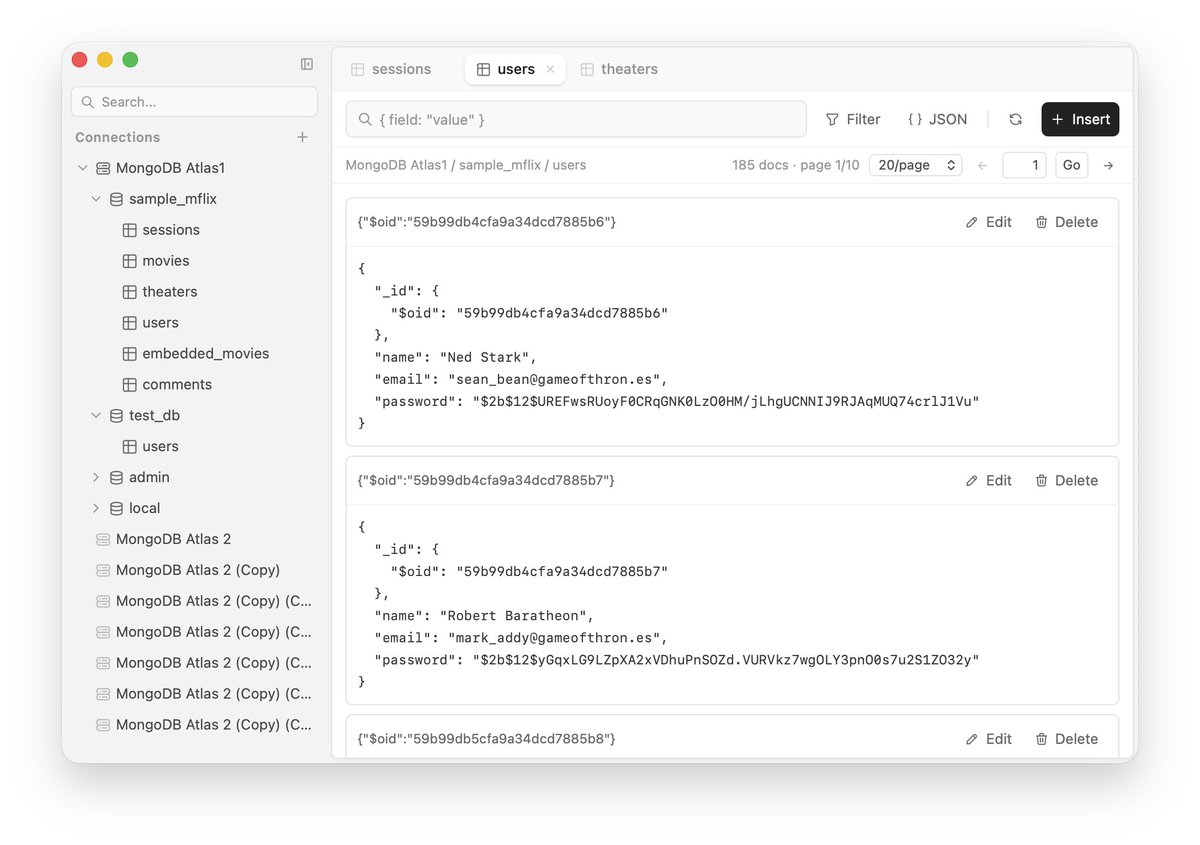Go to next page arrow
This screenshot has width=1200, height=845.
(1108, 165)
